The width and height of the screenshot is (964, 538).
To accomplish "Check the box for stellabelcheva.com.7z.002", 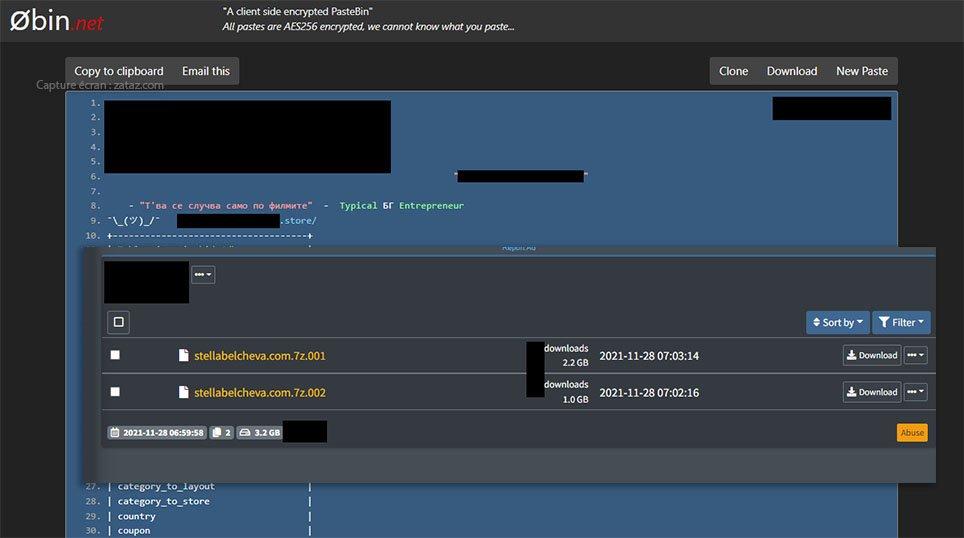I will click(115, 392).
